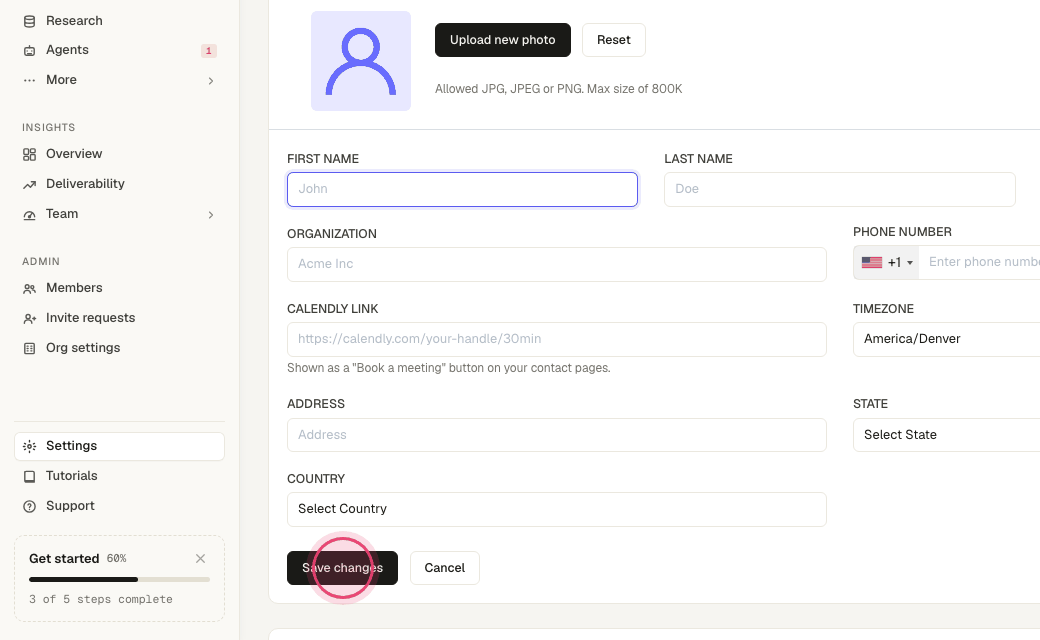Open the Select Country dropdown
1040x640 pixels.
tap(556, 509)
